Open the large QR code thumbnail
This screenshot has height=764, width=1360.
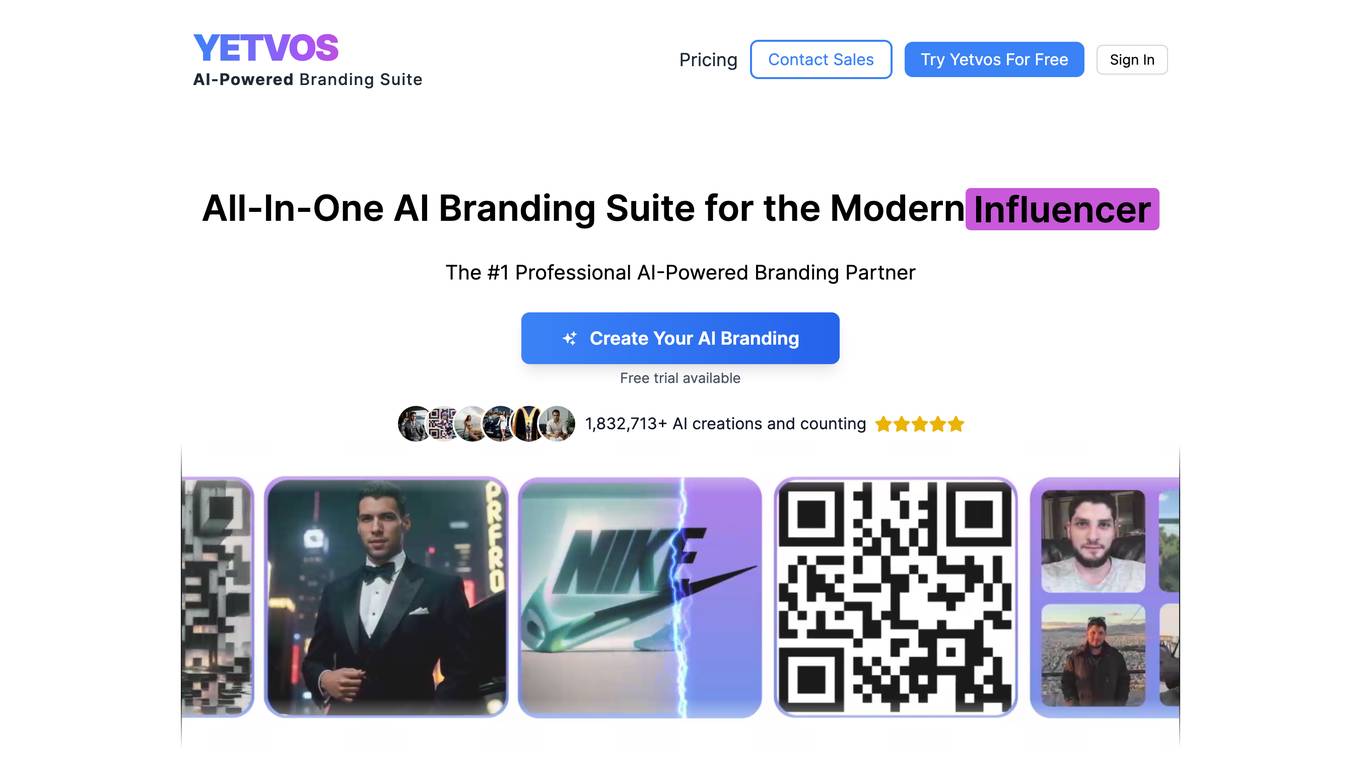896,597
